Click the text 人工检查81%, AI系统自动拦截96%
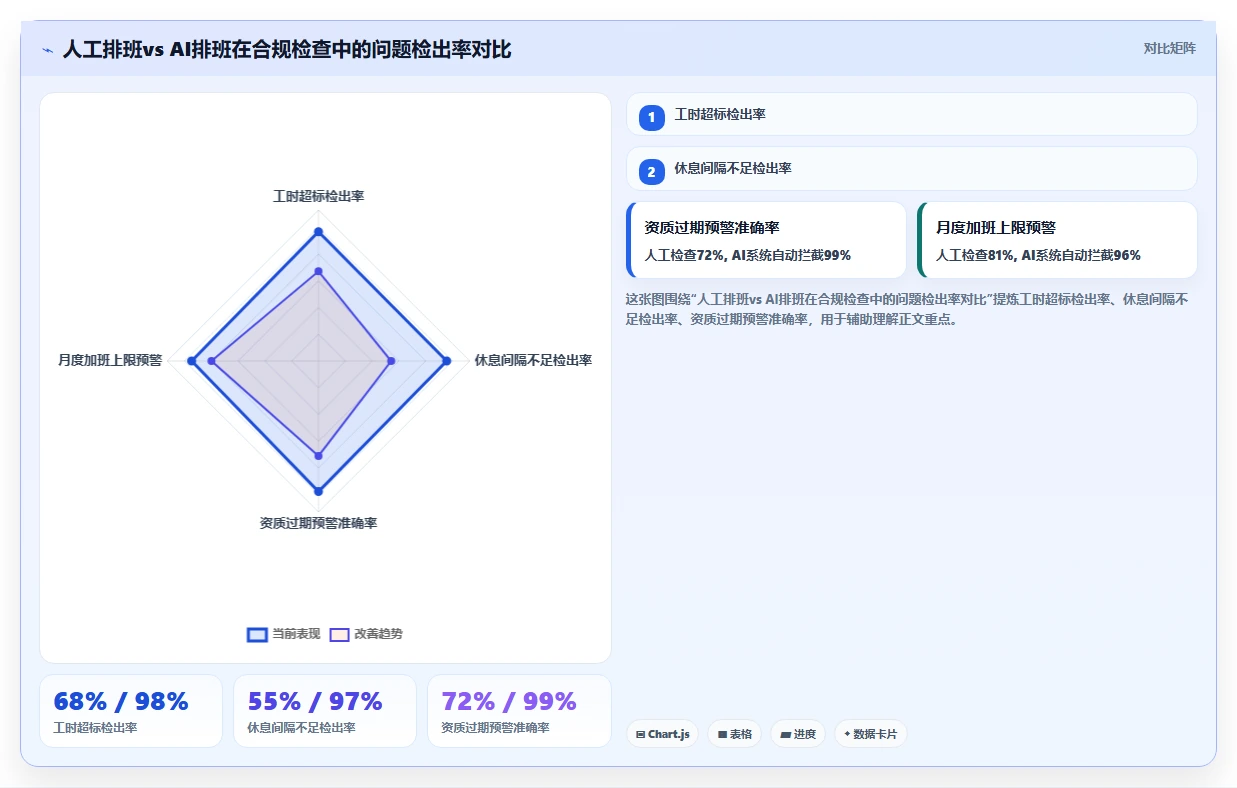1237x788 pixels. coord(1038,255)
